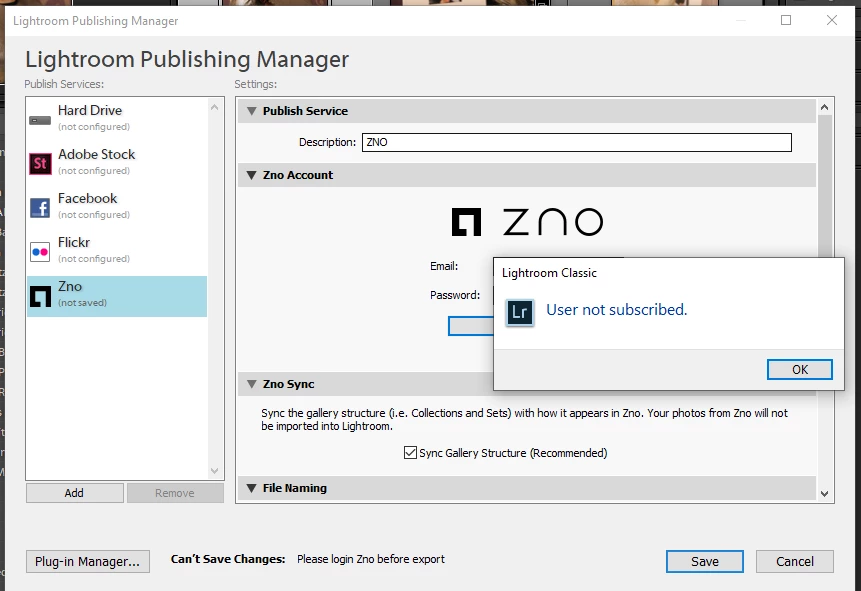861x591 pixels.
Task: Click the services list scroll up arrow
Action: click(x=215, y=107)
